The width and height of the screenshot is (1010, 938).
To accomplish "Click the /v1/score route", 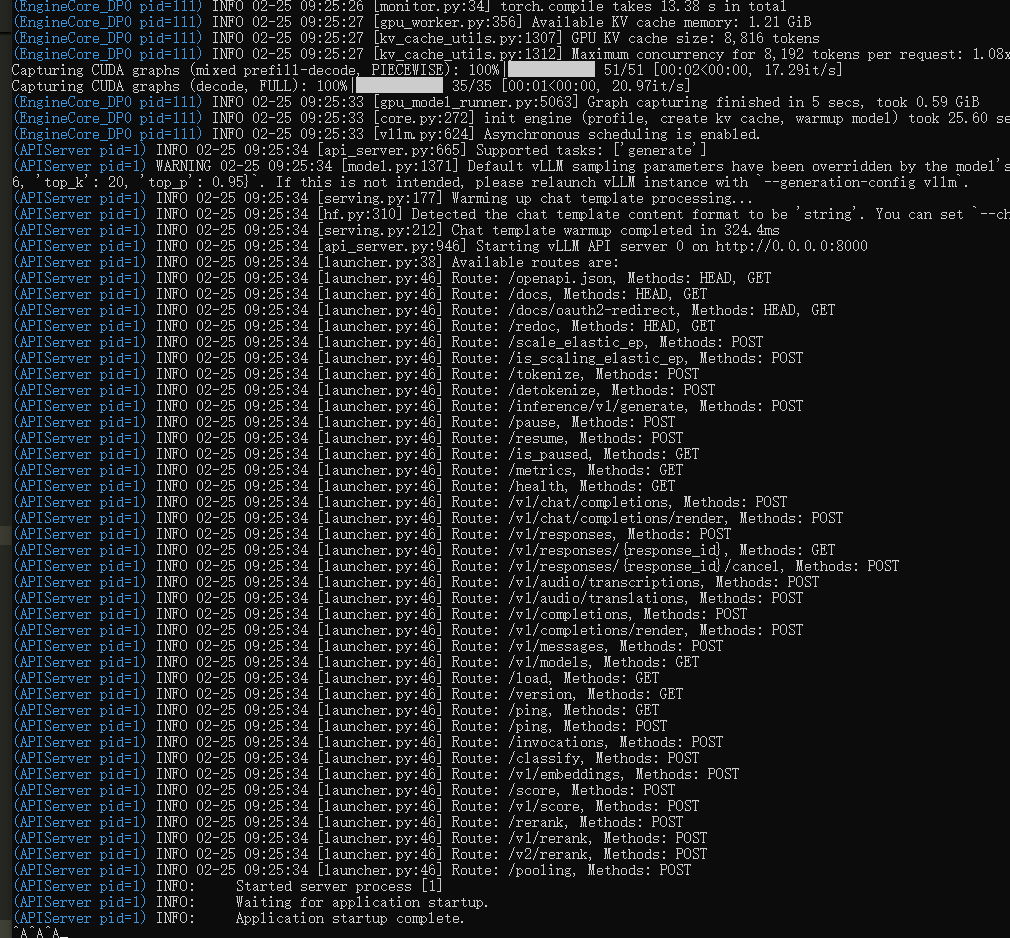I will (x=545, y=807).
